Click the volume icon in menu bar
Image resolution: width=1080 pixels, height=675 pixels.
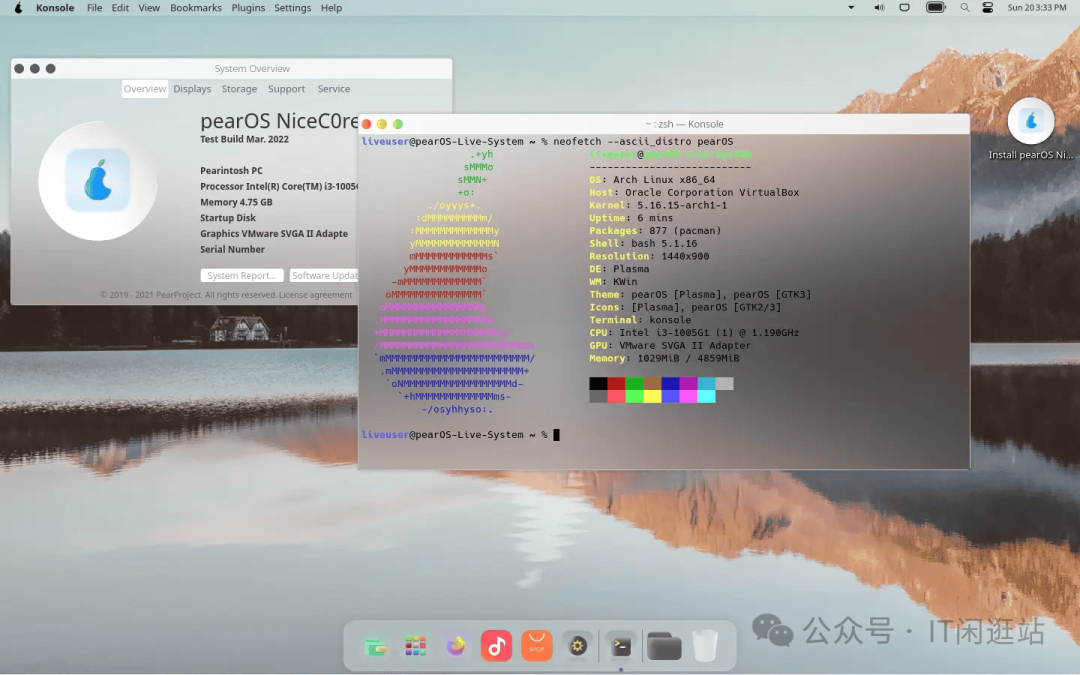click(x=879, y=8)
